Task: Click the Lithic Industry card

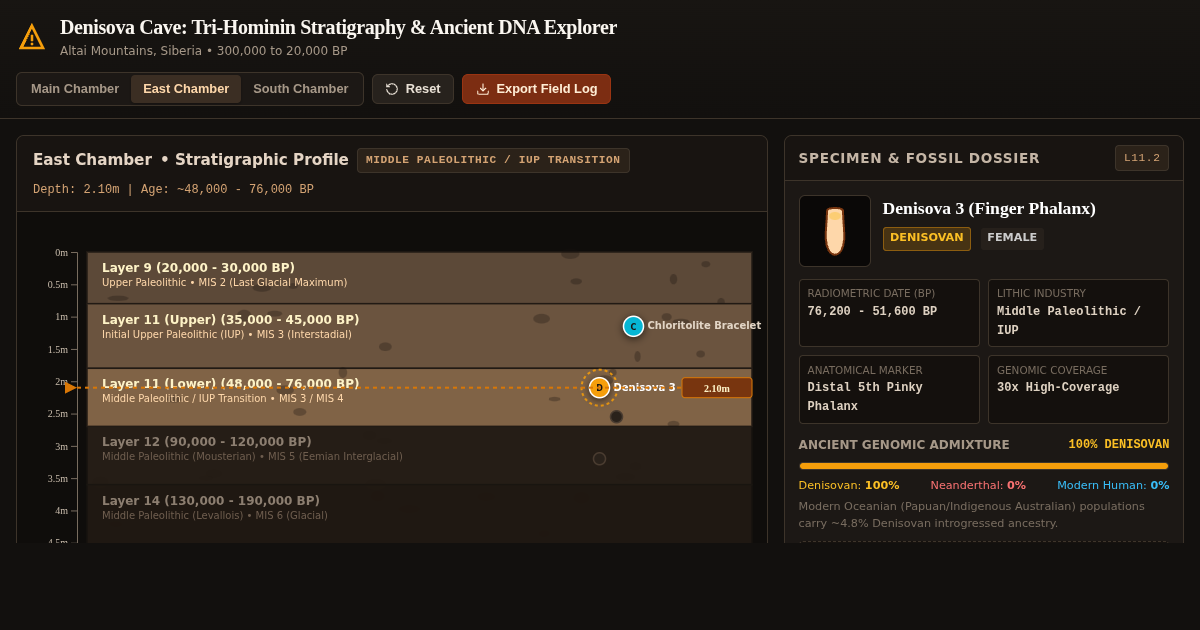Action: [x=1078, y=313]
